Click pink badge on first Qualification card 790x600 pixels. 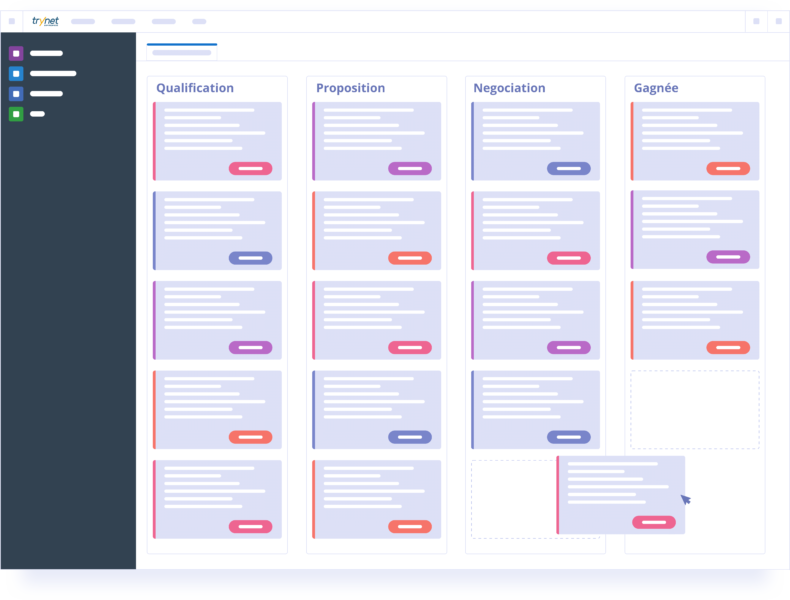250,168
